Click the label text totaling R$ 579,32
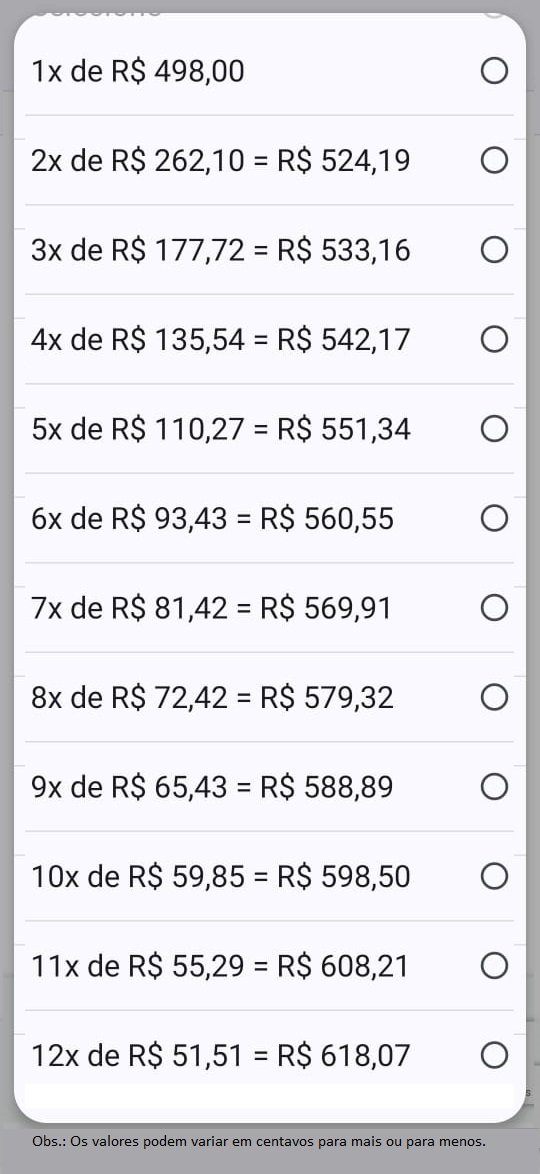540x1174 pixels. click(x=212, y=698)
